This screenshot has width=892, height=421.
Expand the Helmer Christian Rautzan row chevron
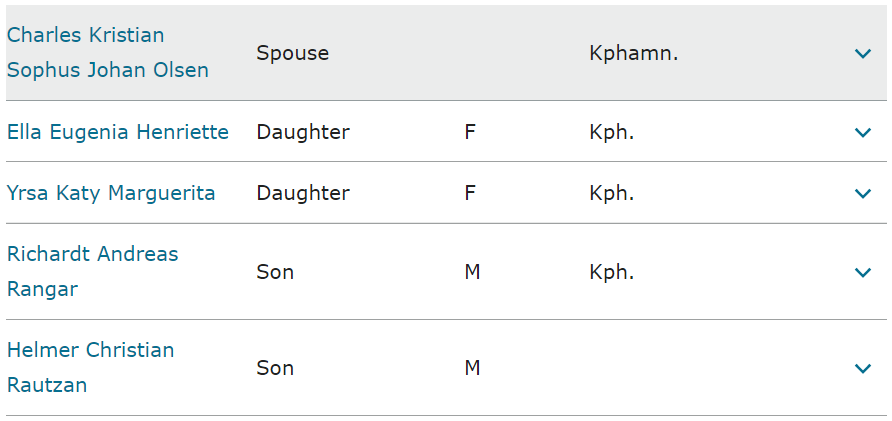(864, 368)
